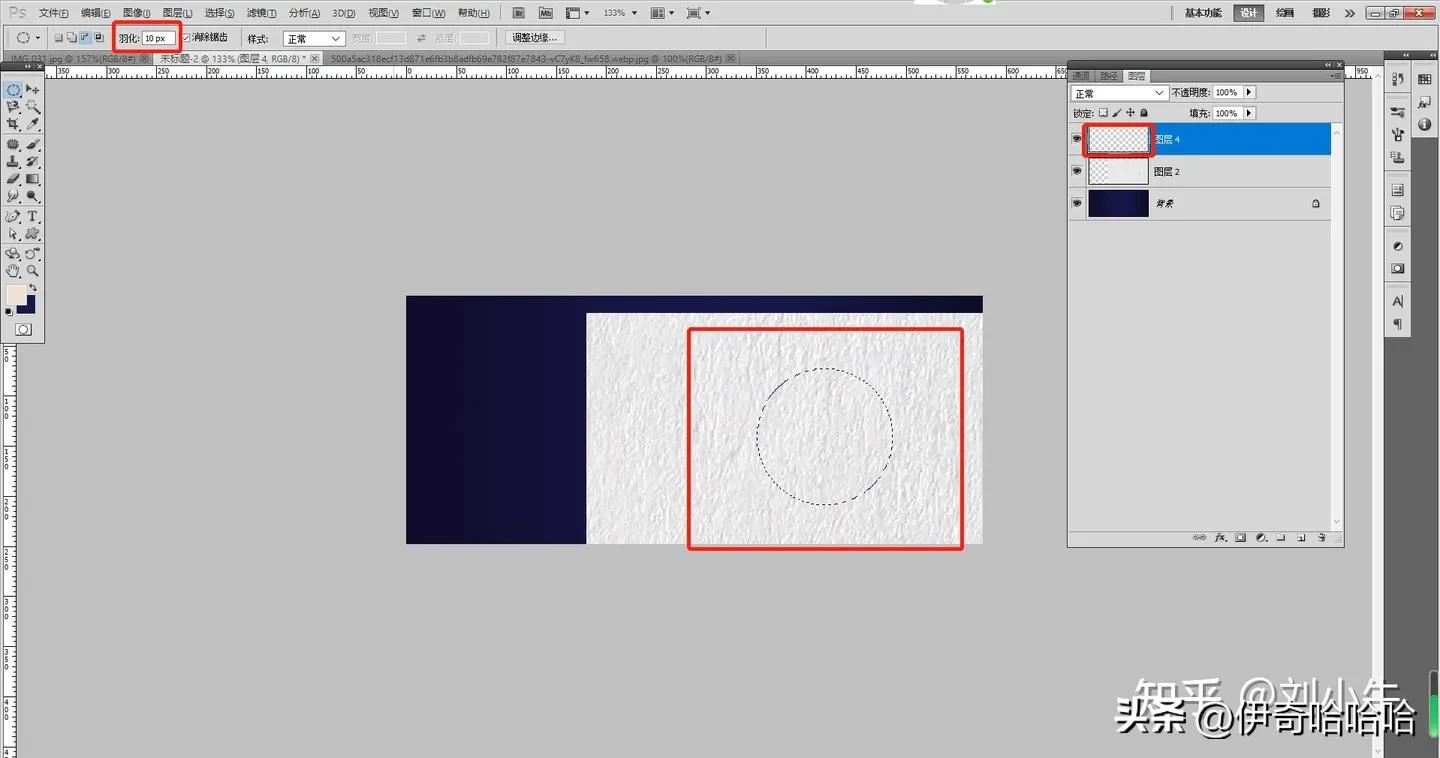The height and width of the screenshot is (758, 1440).
Task: Select the Eyedropper tool
Action: pos(34,122)
